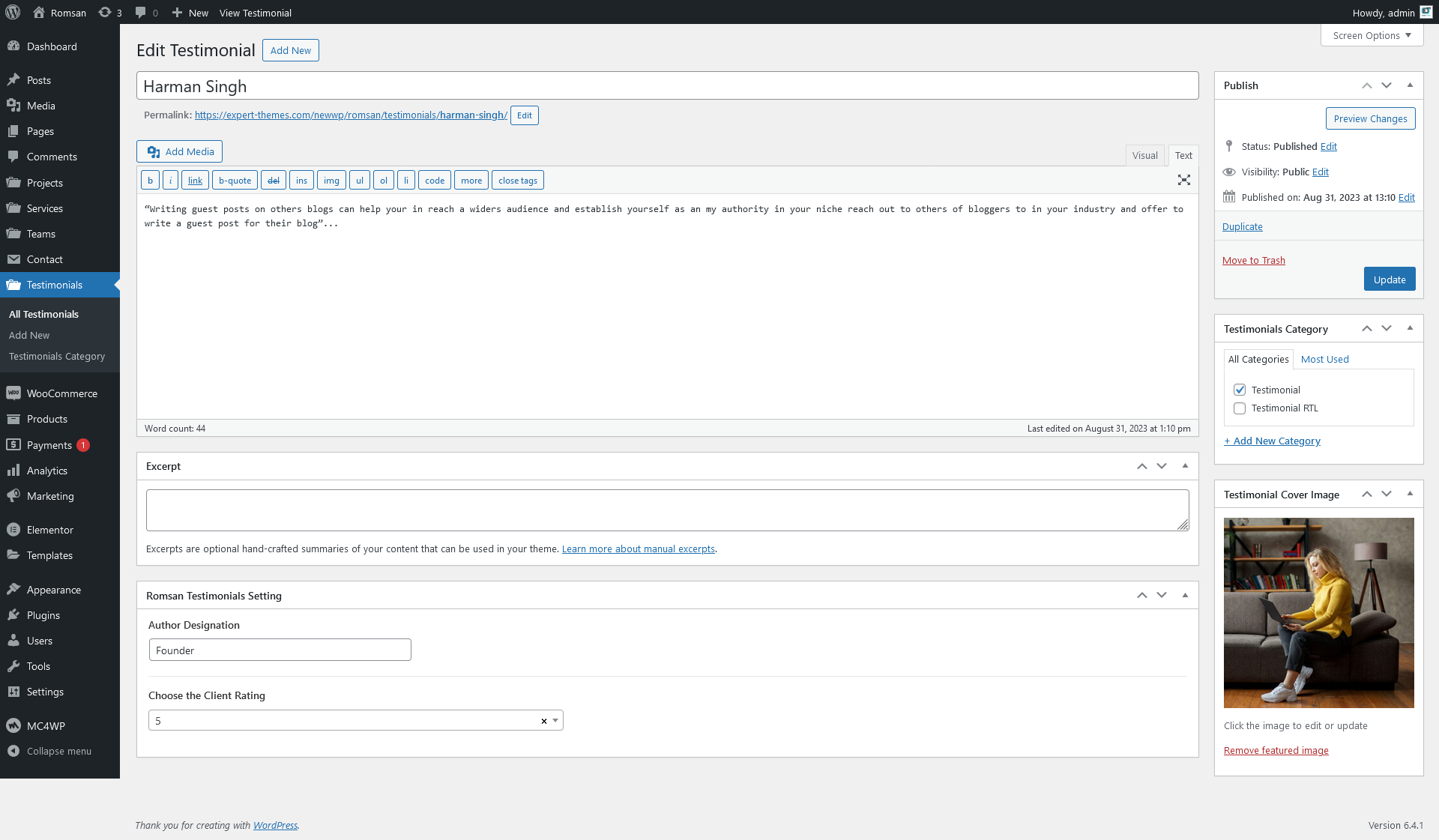
Task: Open Elementor menu in sidebar
Action: (49, 530)
